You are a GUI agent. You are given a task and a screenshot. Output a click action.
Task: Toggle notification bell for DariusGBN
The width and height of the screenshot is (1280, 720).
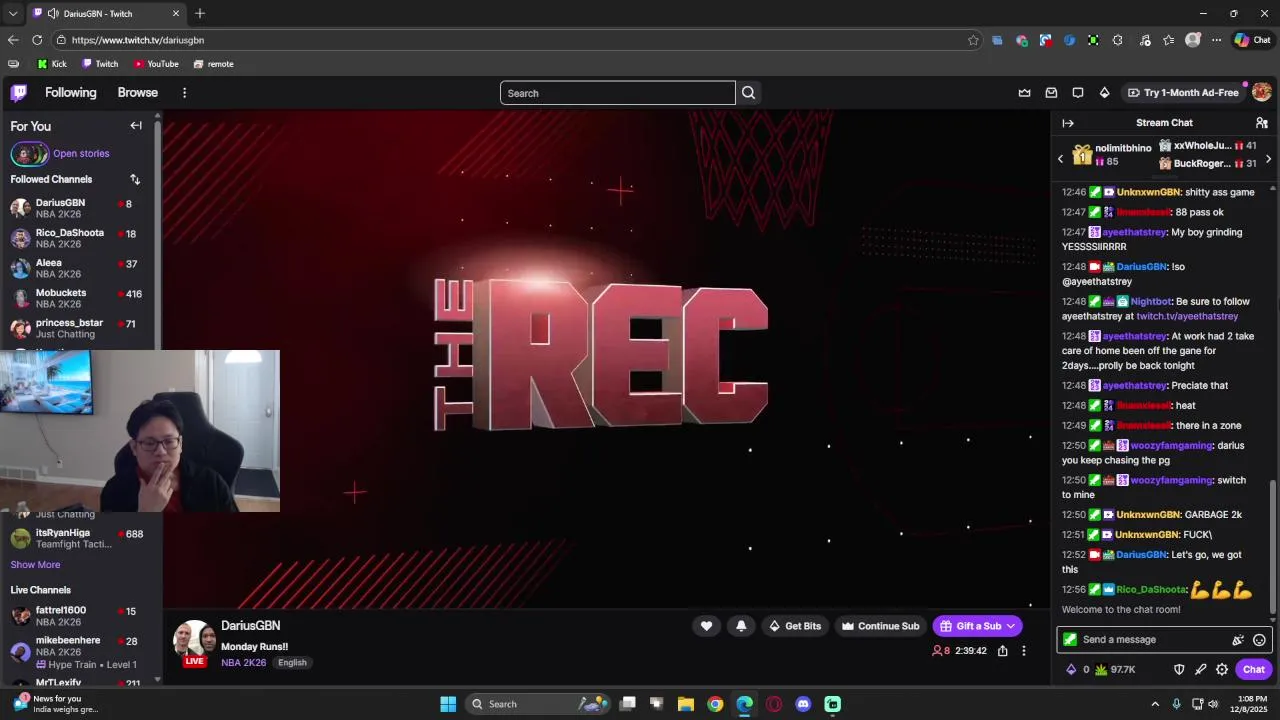click(x=741, y=626)
